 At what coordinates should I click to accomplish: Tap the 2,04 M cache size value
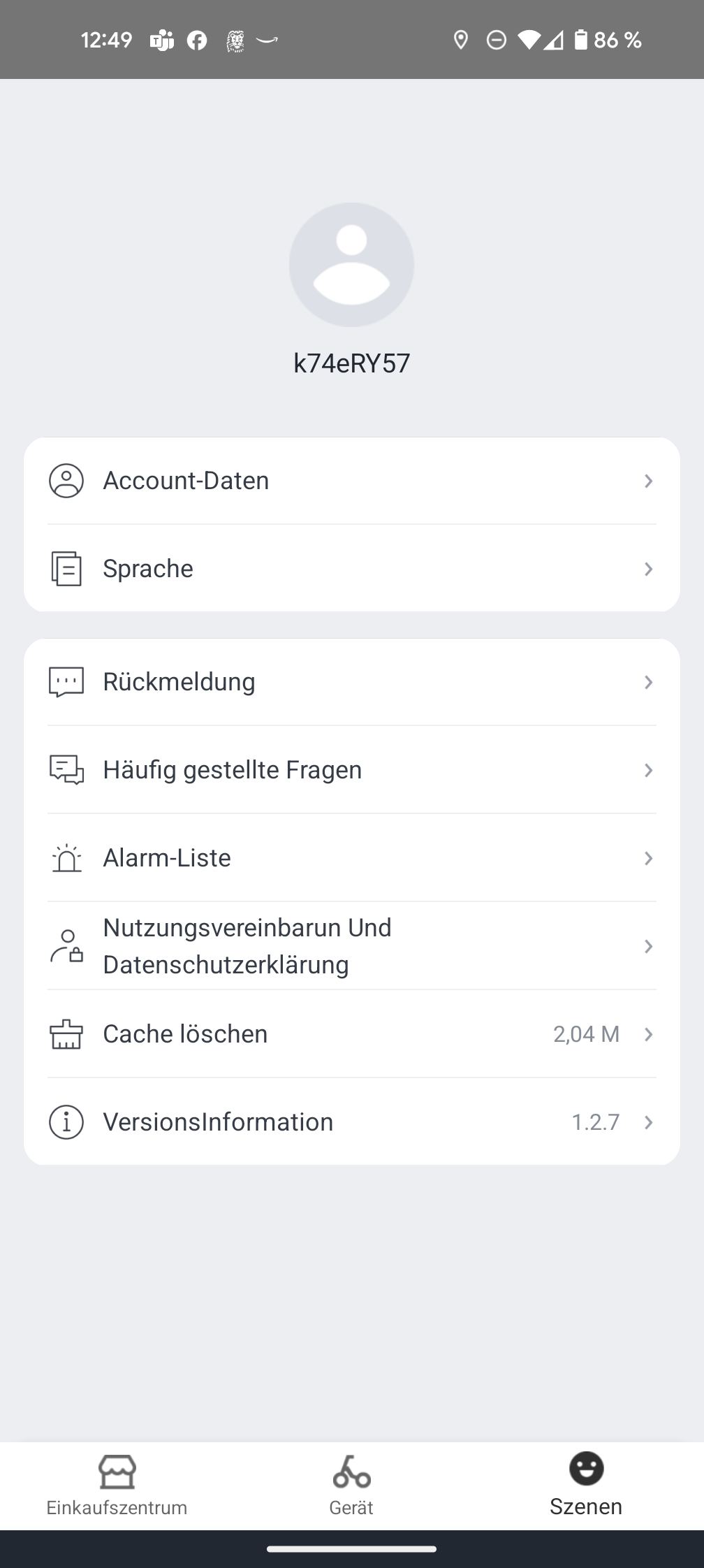tap(586, 1034)
